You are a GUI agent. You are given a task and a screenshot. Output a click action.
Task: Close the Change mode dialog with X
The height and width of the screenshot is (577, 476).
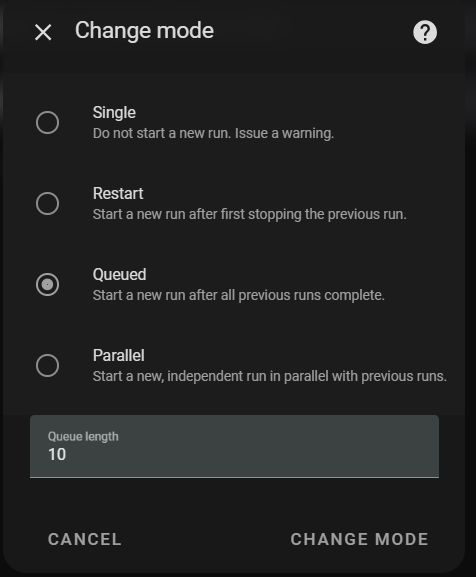coord(43,32)
